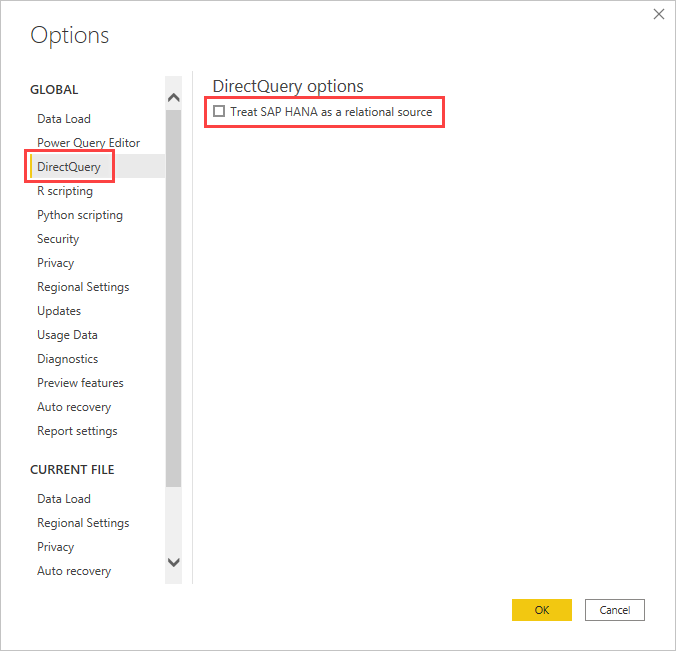Viewport: 676px width, 651px height.
Task: Confirm options with OK button
Action: (541, 610)
